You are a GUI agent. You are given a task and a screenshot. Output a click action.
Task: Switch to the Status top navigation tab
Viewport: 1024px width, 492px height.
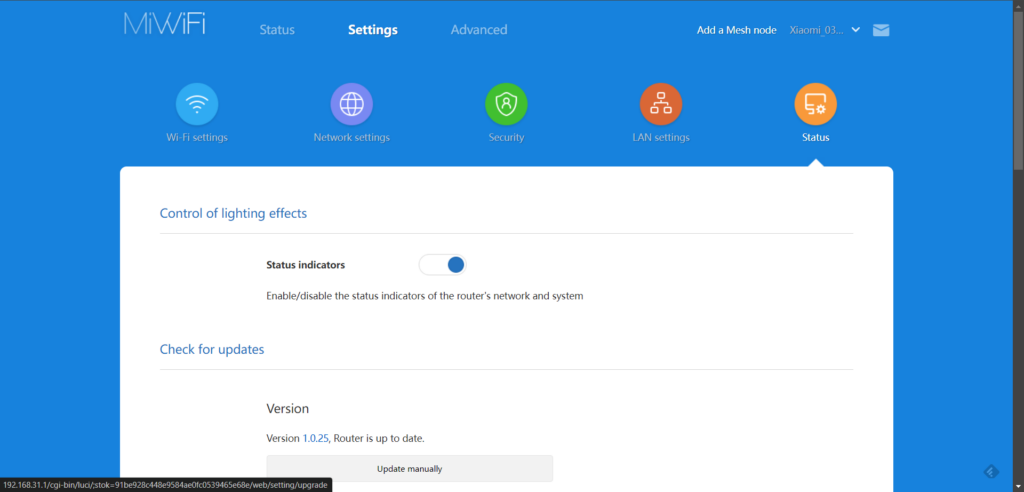[277, 30]
